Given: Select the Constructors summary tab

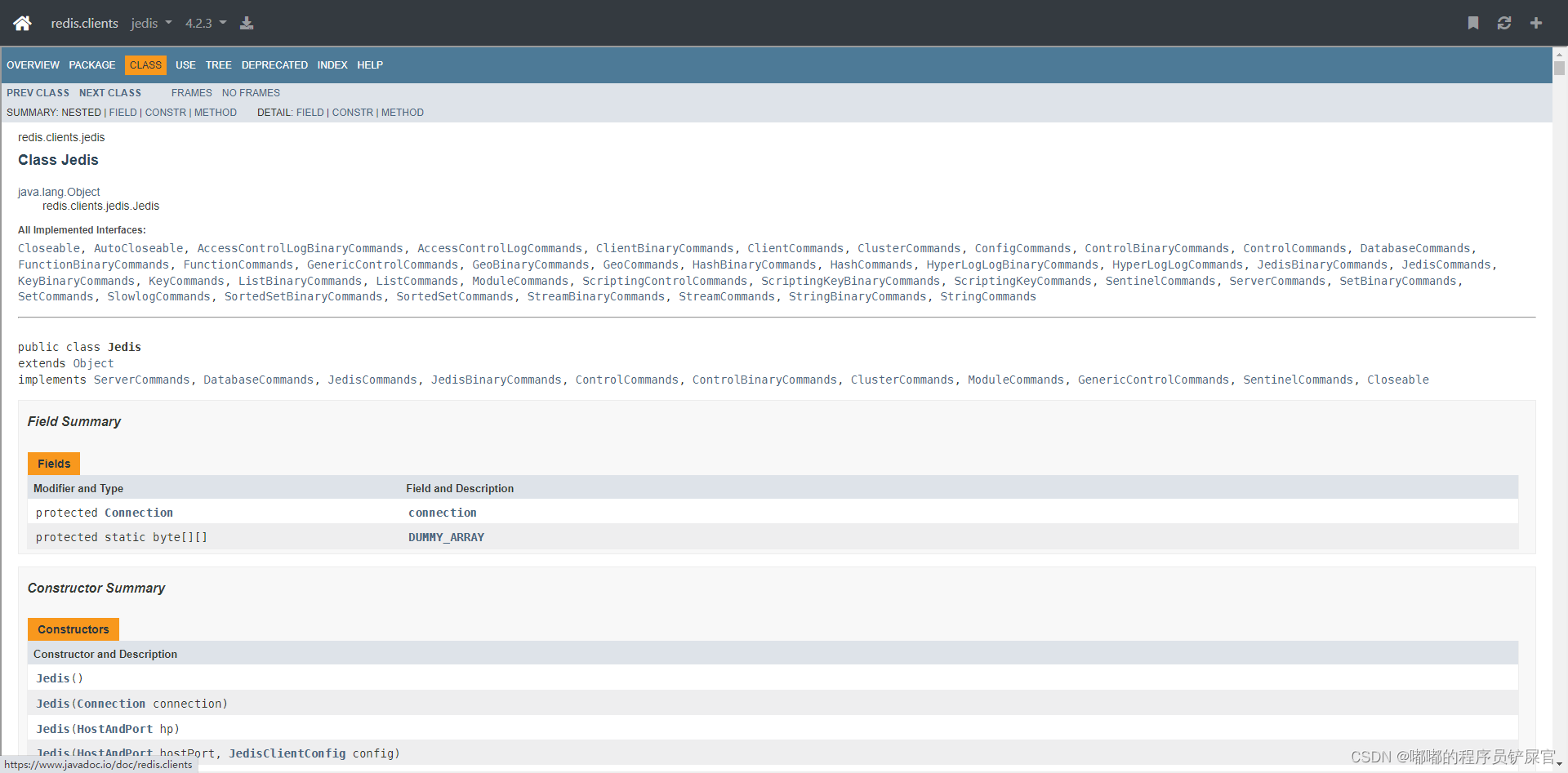Looking at the screenshot, I should point(73,629).
